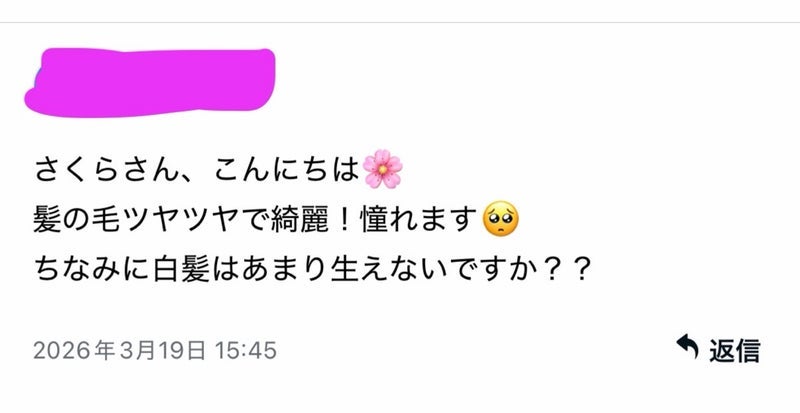Click the greeting word こんにちは
The height and width of the screenshot is (413, 800).
(x=287, y=170)
